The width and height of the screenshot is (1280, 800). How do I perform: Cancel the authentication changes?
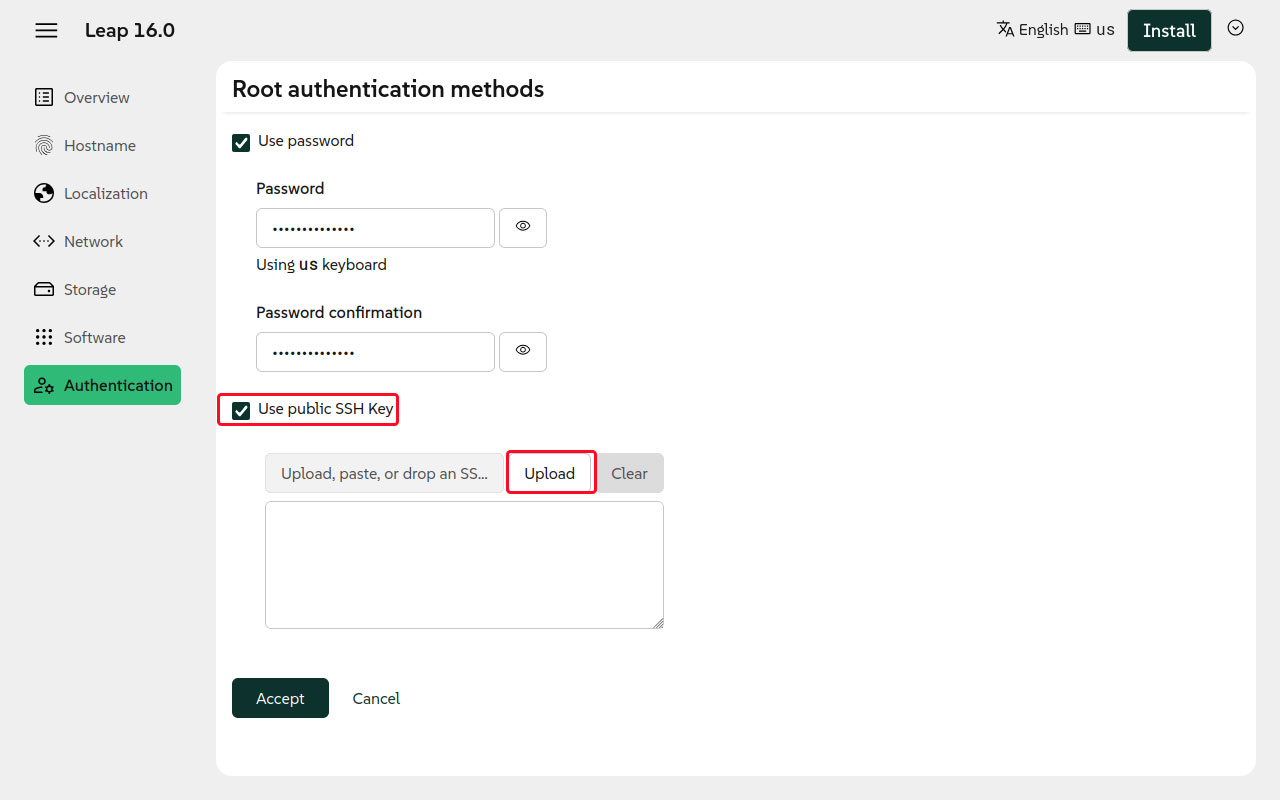[376, 698]
